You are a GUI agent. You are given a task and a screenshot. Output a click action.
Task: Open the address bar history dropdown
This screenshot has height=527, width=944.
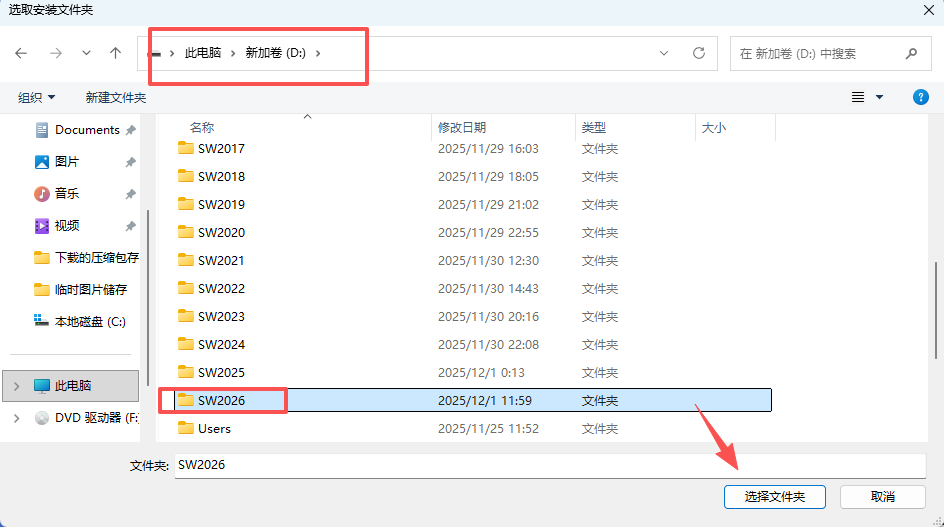point(663,53)
